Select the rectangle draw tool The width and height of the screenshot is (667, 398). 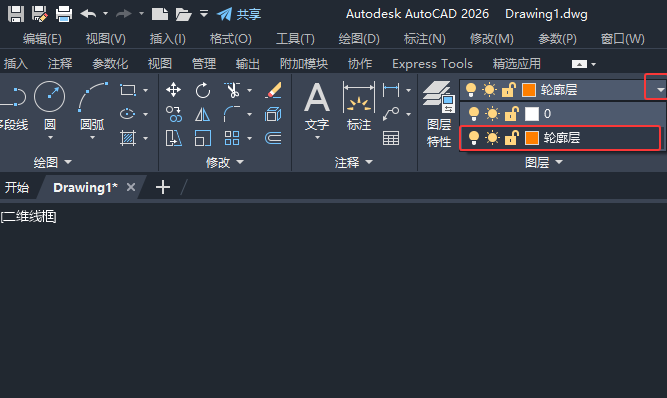(x=128, y=90)
